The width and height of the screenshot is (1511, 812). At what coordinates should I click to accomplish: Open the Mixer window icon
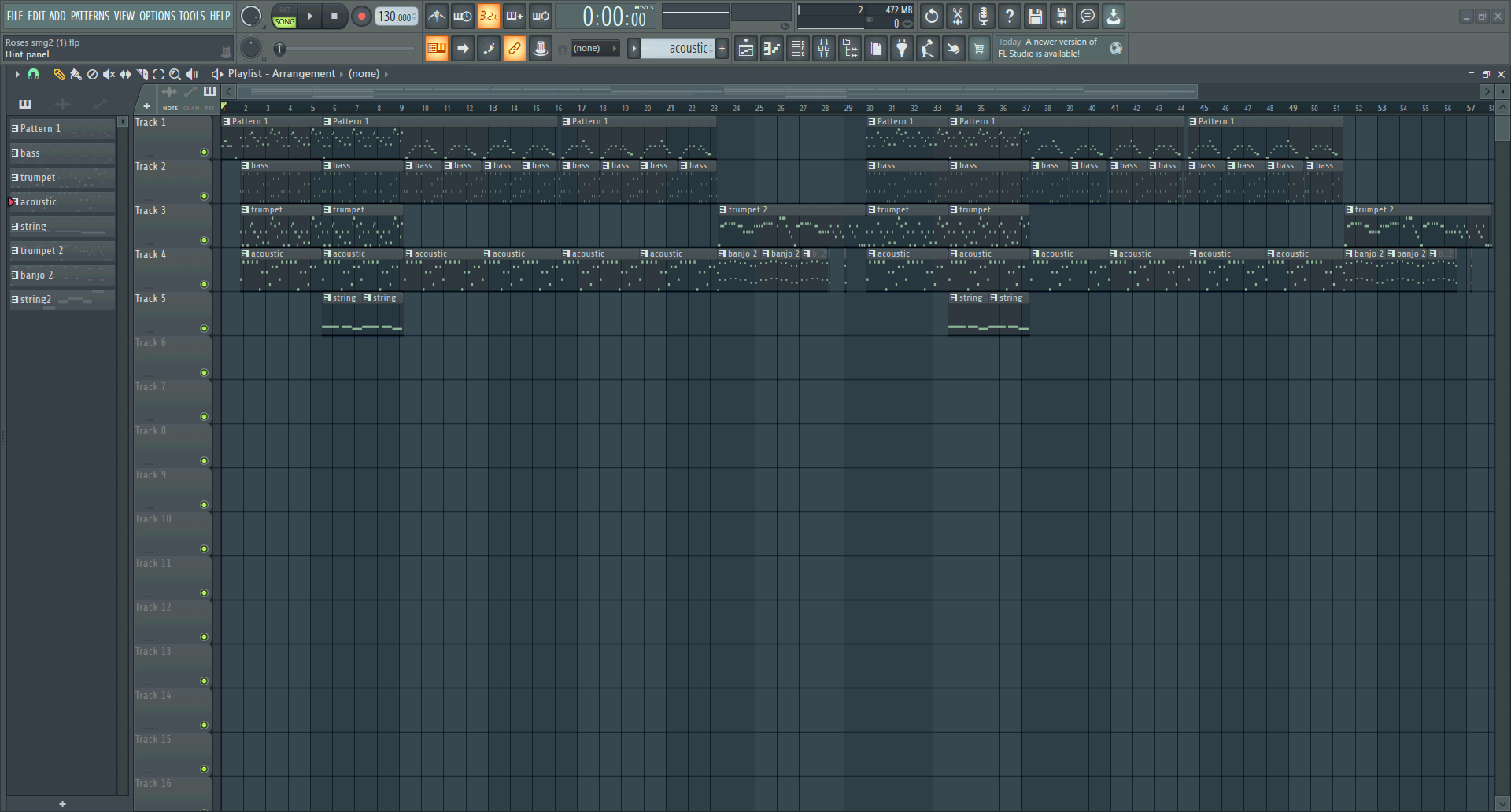click(x=824, y=49)
